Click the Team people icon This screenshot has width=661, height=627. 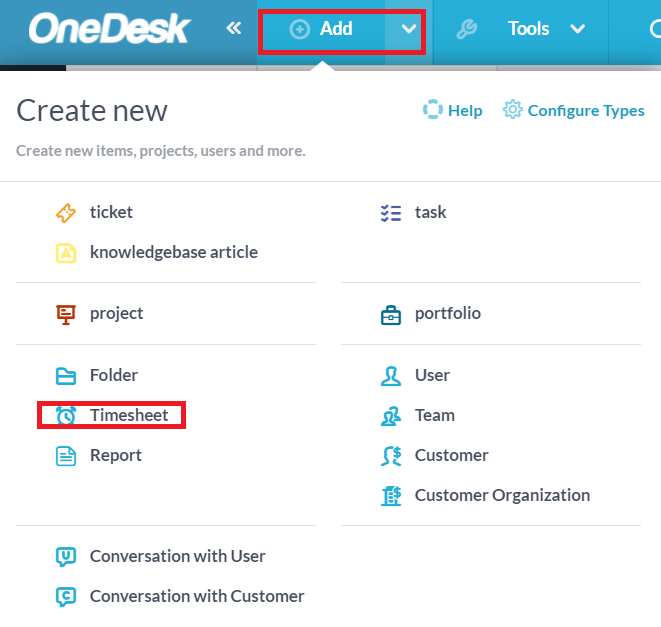click(x=391, y=416)
